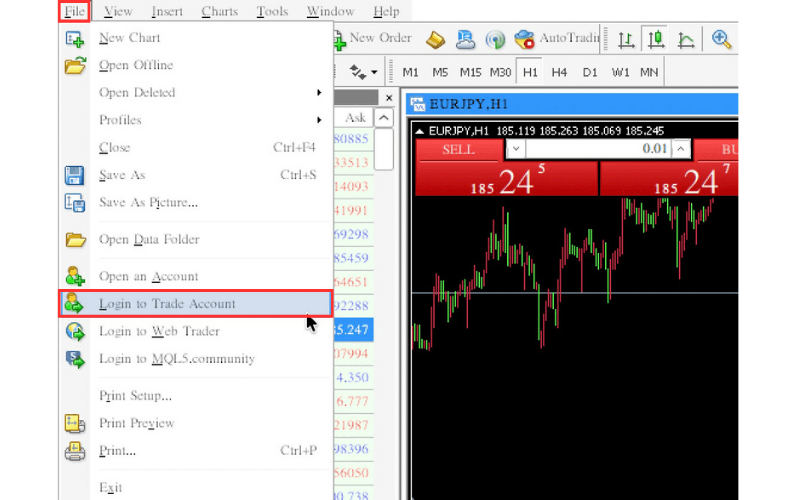
Task: Click the Open an Account icon
Action: [75, 276]
